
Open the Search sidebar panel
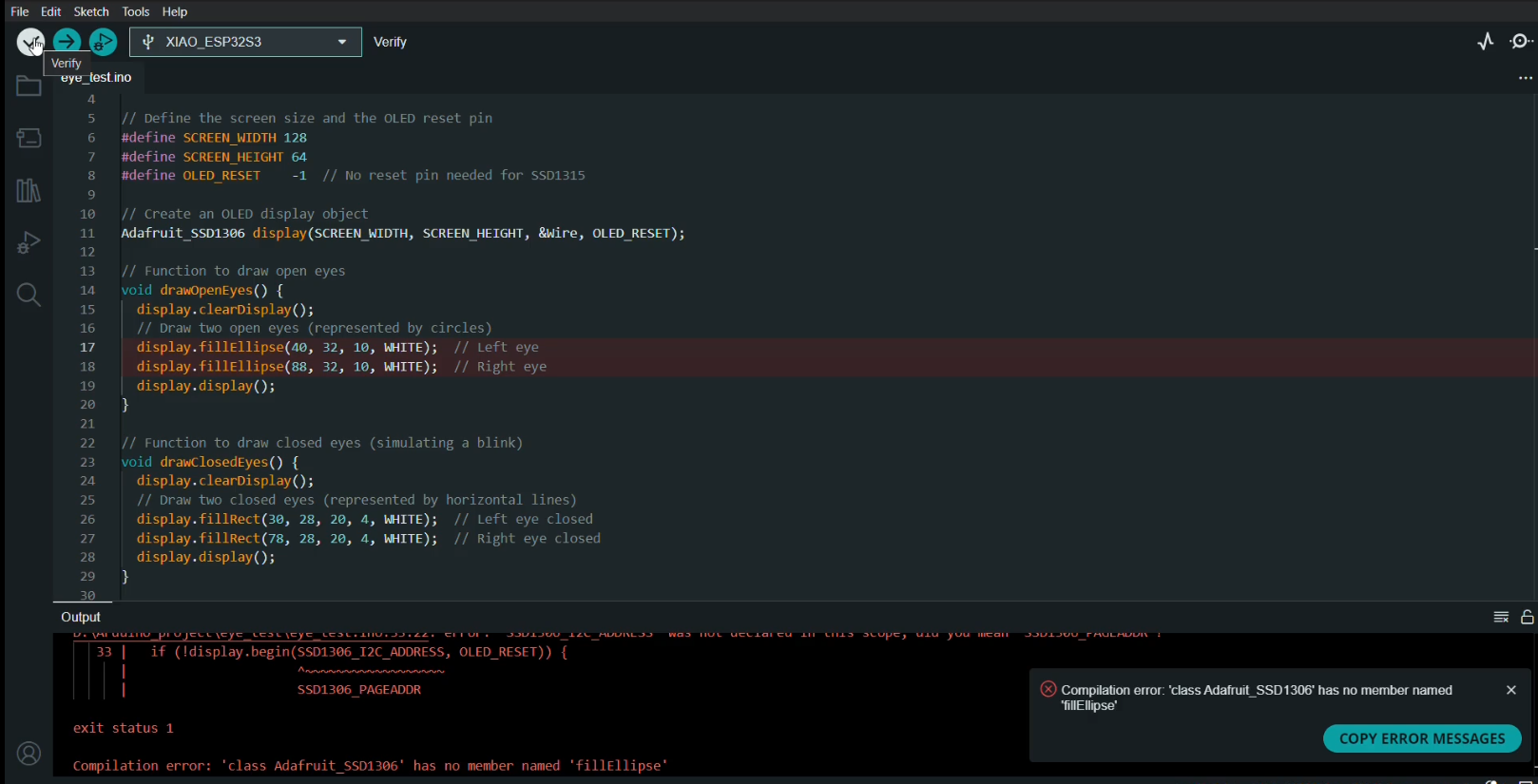29,296
